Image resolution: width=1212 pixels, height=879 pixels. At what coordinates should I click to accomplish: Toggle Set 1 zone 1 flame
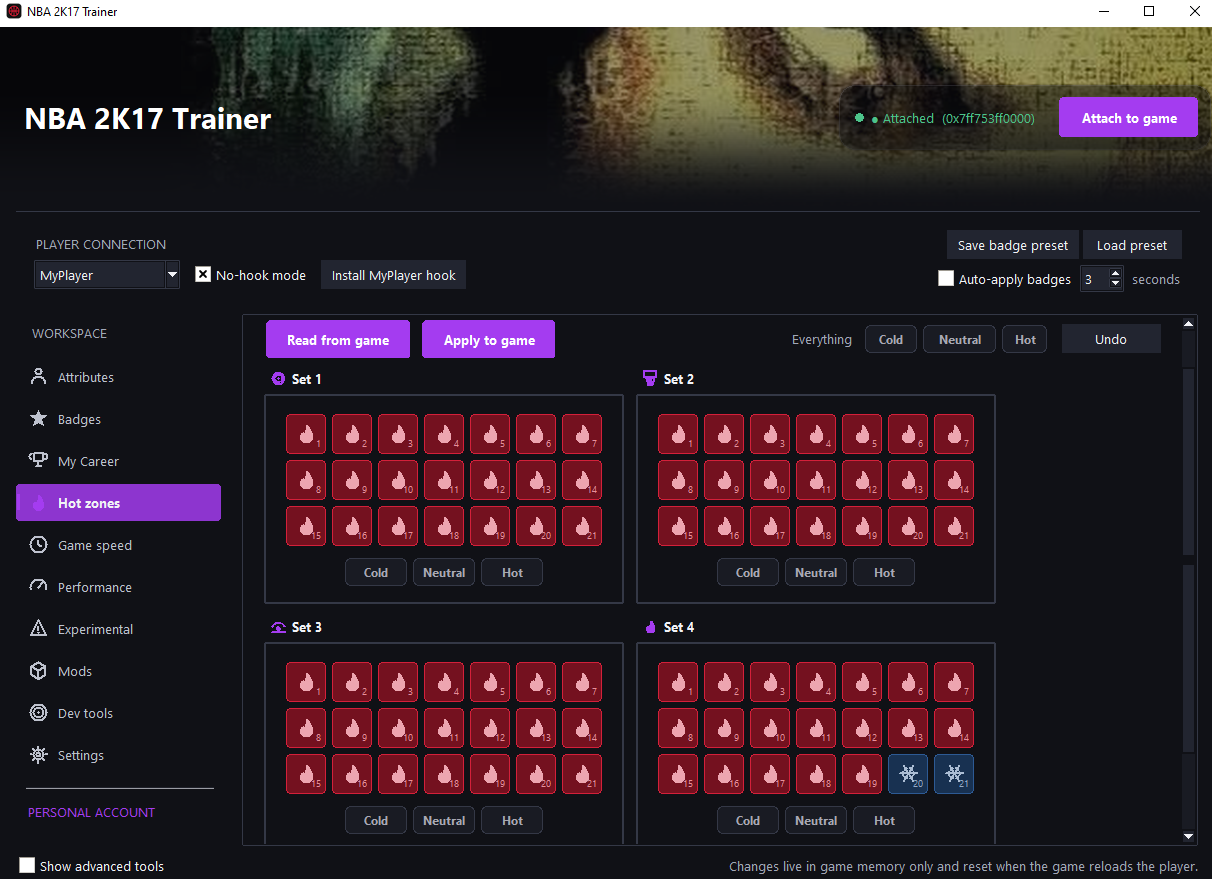click(x=306, y=434)
